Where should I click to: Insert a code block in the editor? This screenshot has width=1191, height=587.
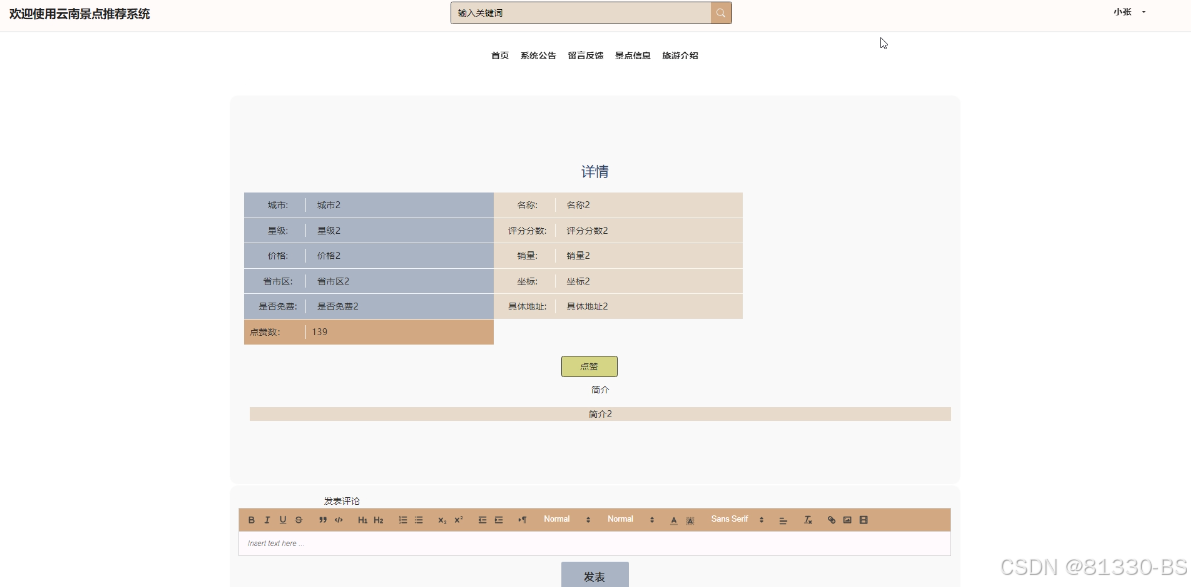(x=339, y=520)
